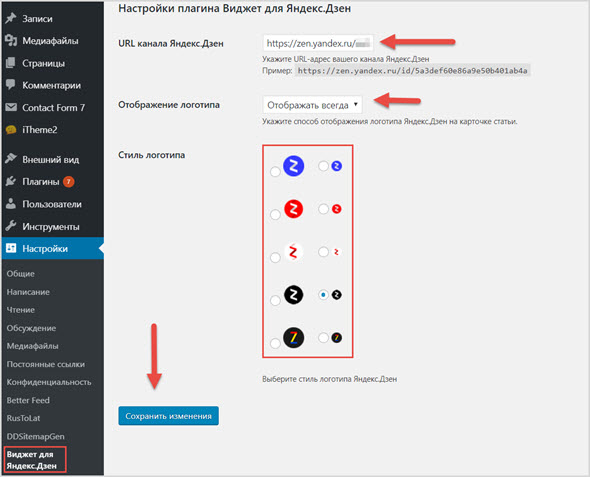Click the pushpin icon beside Записи
The width and height of the screenshot is (590, 477).
(x=11, y=18)
